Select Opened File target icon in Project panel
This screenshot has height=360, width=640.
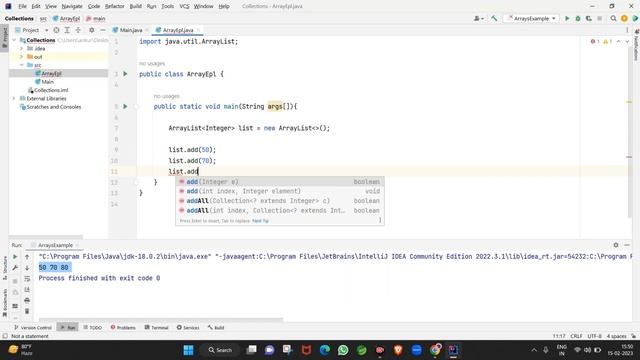coord(56,30)
